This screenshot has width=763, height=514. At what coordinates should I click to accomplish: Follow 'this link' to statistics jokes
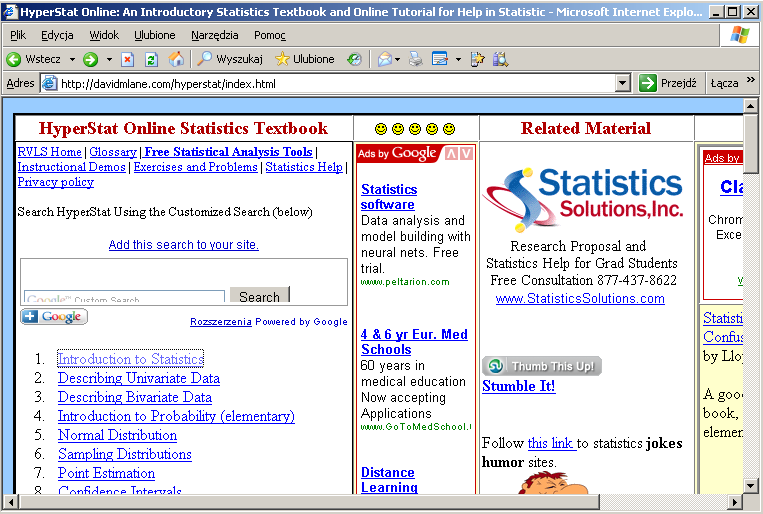pyautogui.click(x=552, y=443)
